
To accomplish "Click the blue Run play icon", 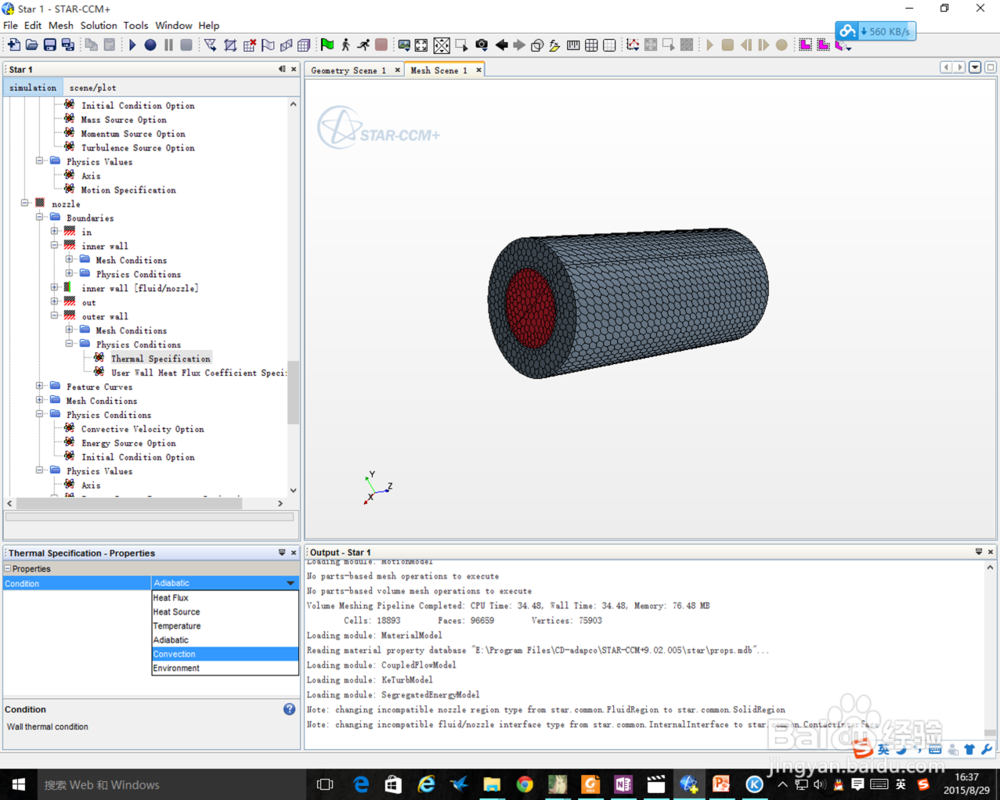I will (133, 45).
